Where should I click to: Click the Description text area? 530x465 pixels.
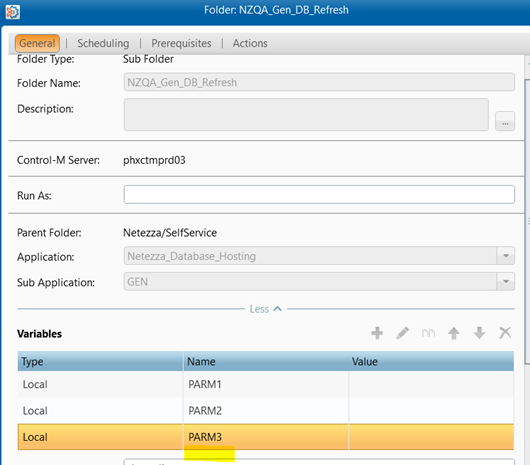306,115
